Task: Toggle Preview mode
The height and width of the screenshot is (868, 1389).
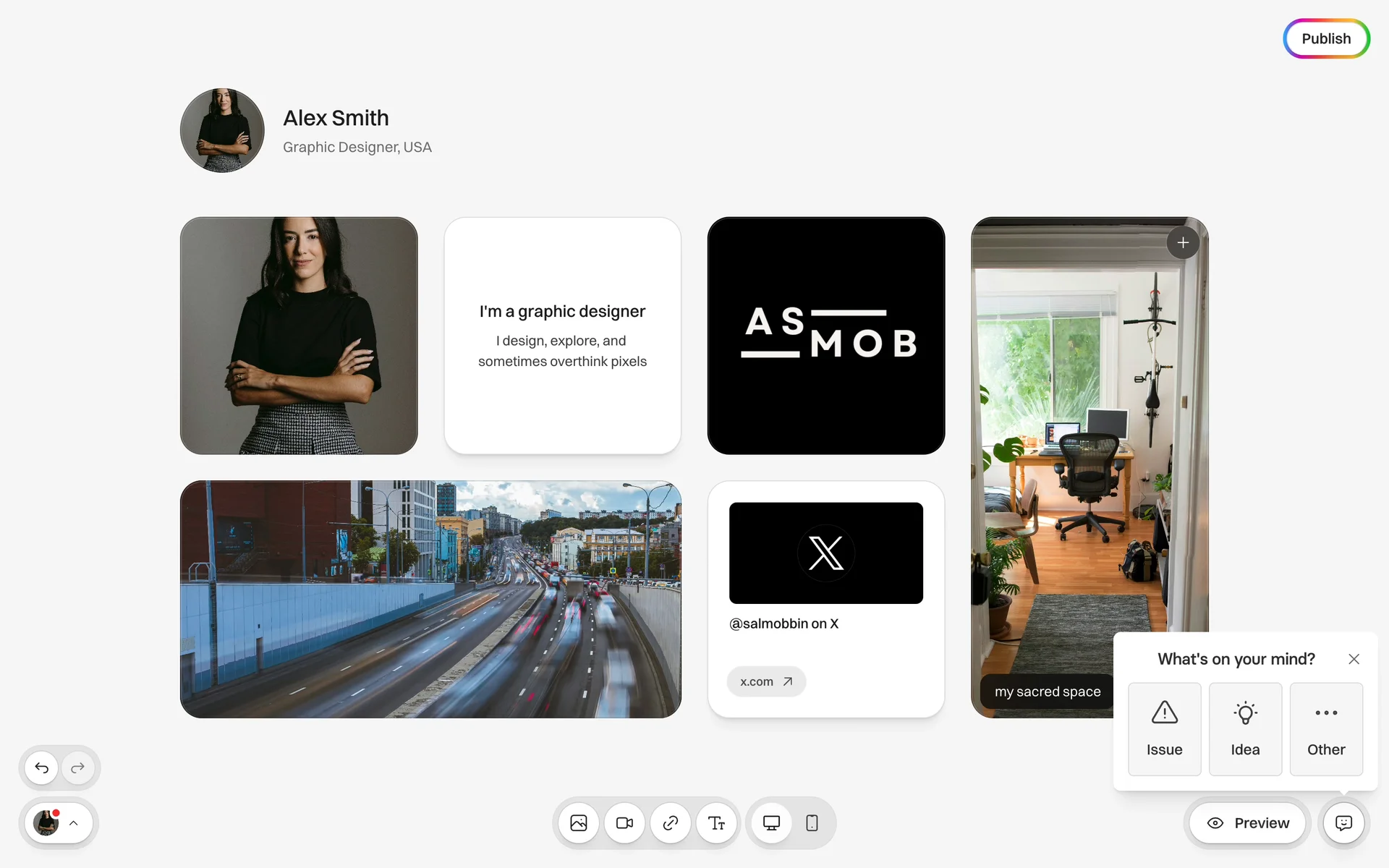Action: point(1249,823)
